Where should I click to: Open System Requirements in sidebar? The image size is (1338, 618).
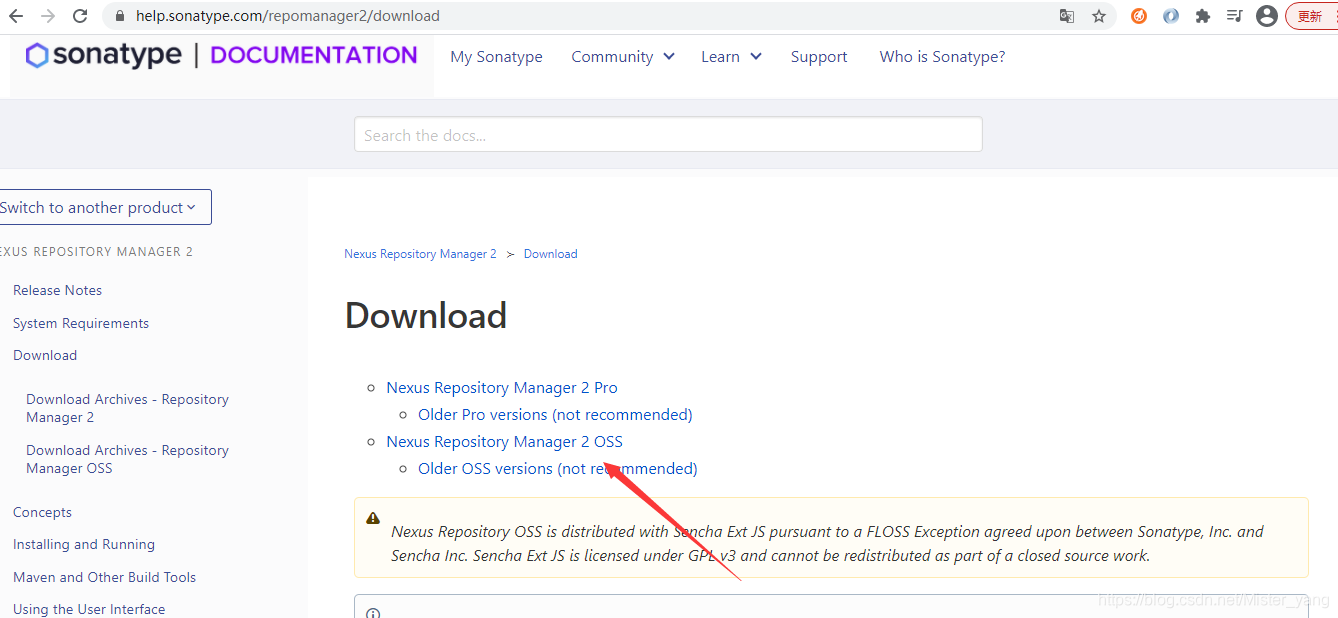(81, 323)
